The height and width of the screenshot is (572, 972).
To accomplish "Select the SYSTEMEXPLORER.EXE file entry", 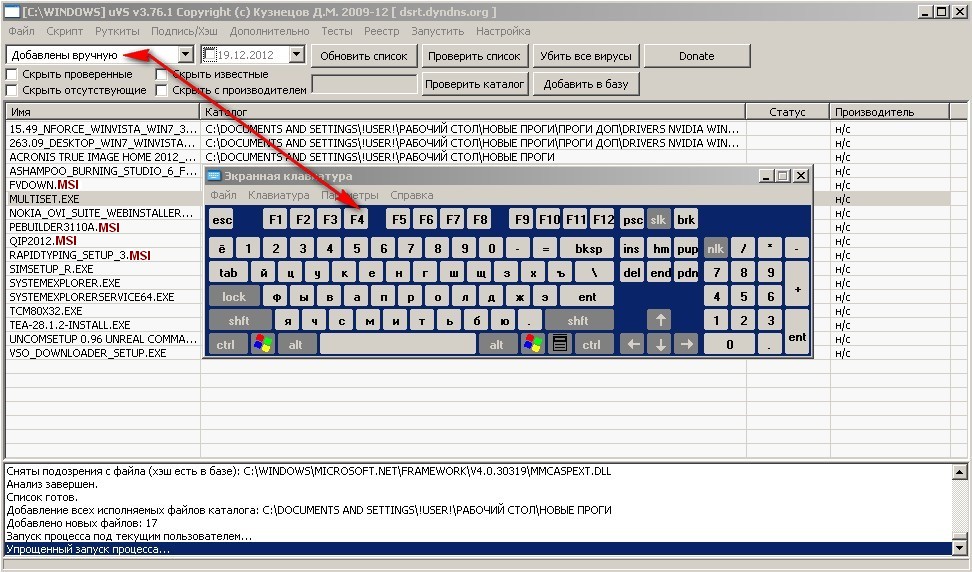I will pos(64,283).
